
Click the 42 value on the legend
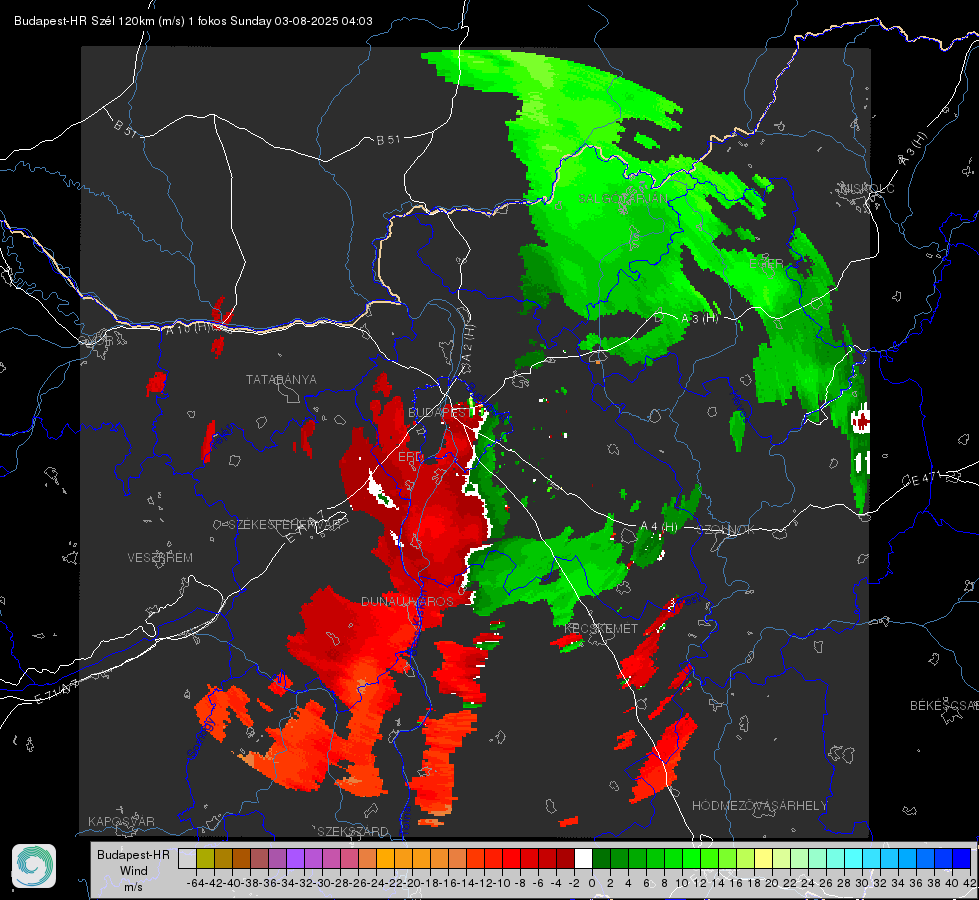pyautogui.click(x=970, y=883)
